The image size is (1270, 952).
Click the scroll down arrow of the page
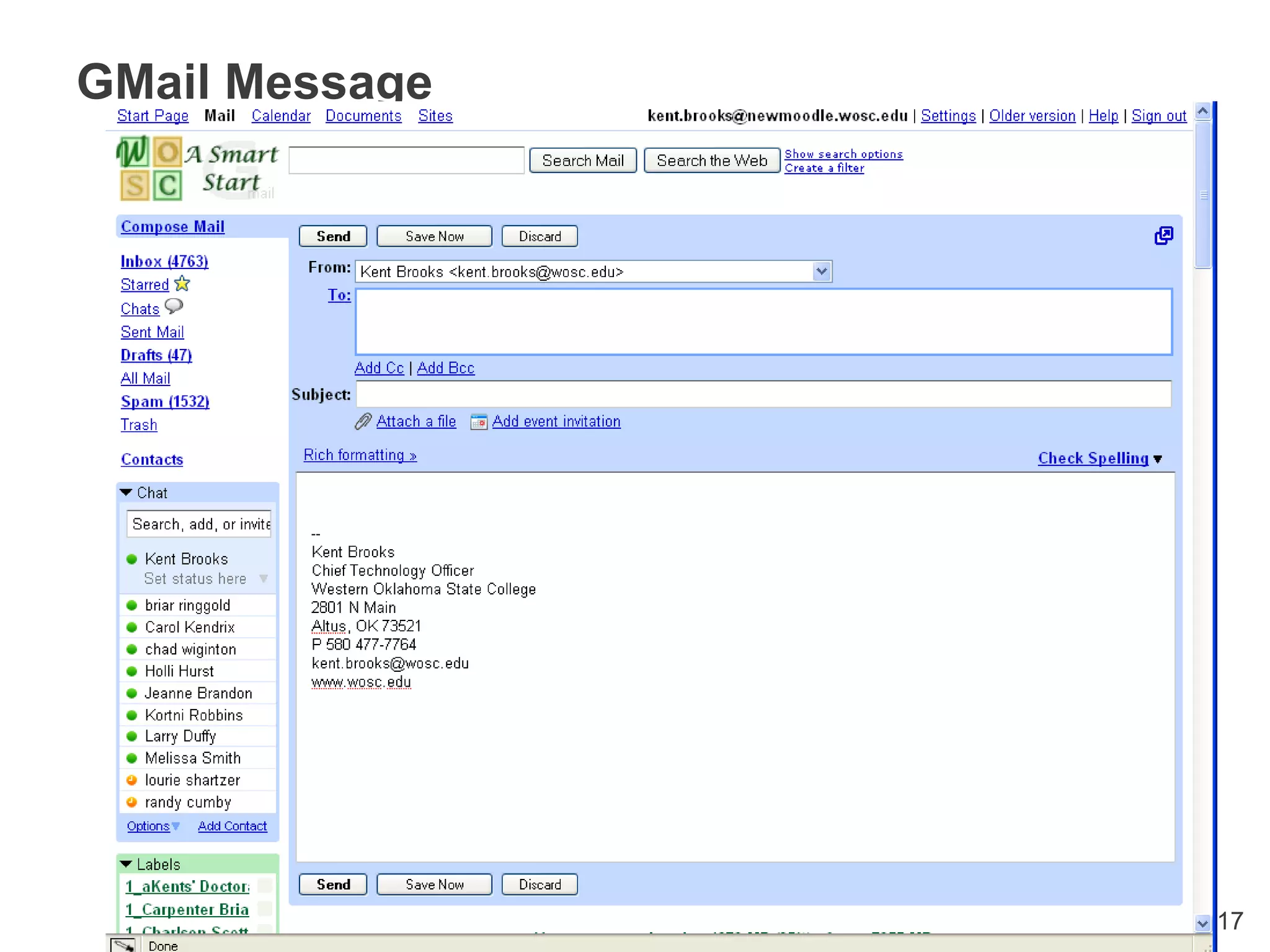pos(1202,923)
